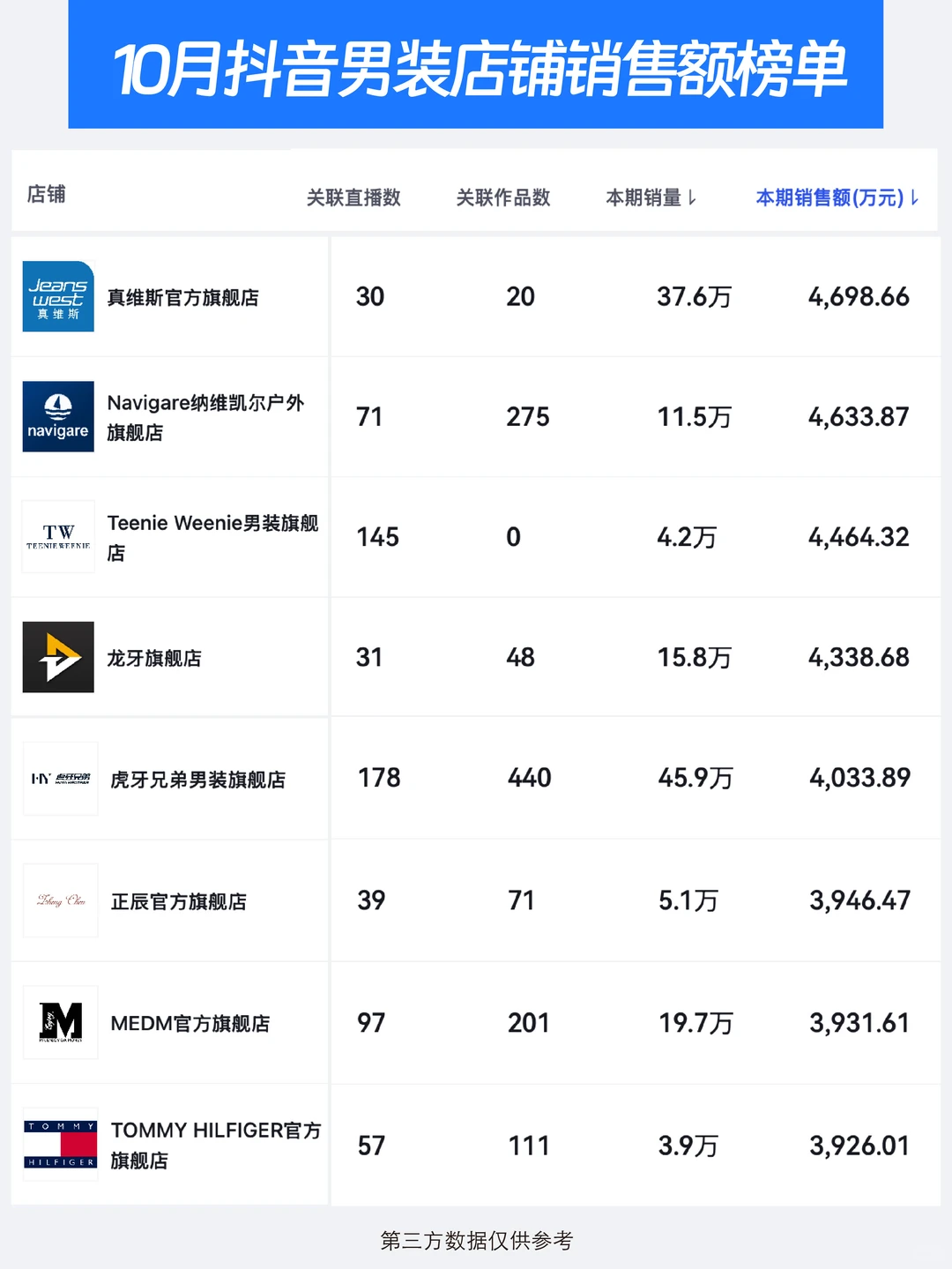Select sales amount 3,946.47
This screenshot has height=1269, width=952.
860,900
